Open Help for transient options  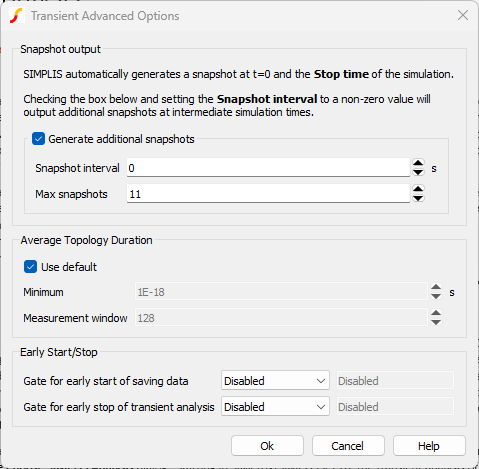(429, 446)
